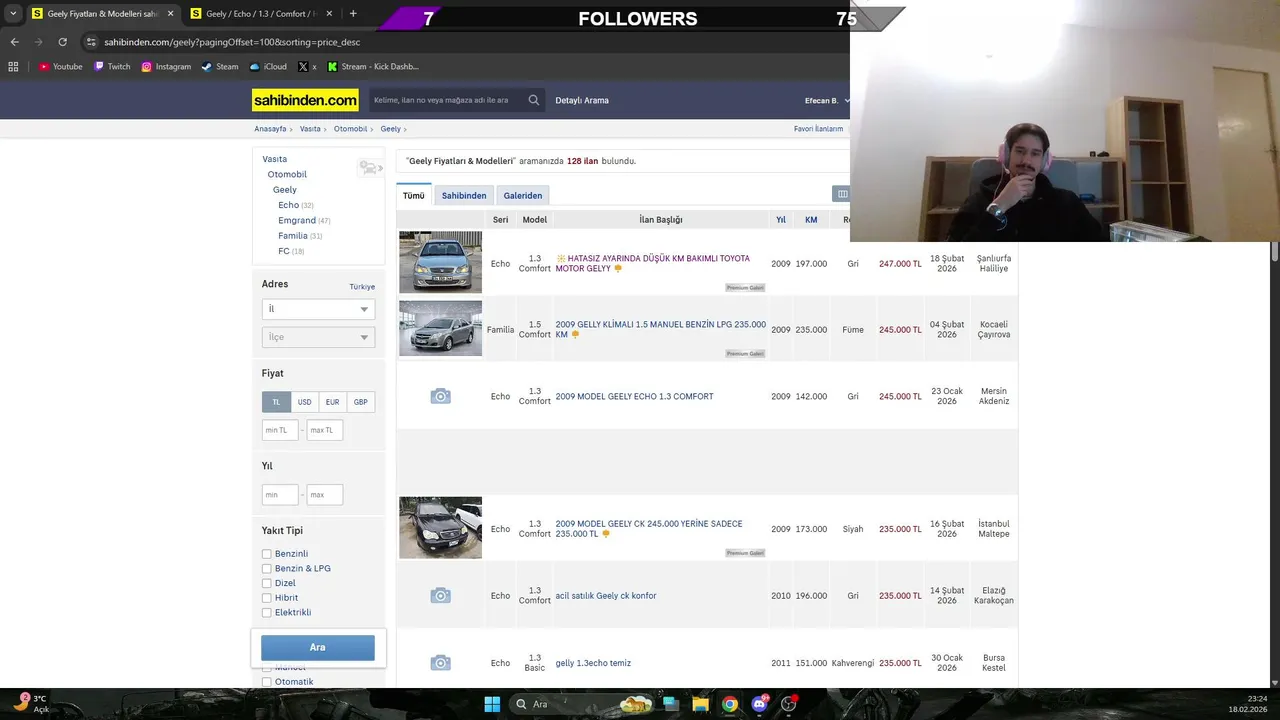
Task: Click the min TL price field
Action: (280, 430)
